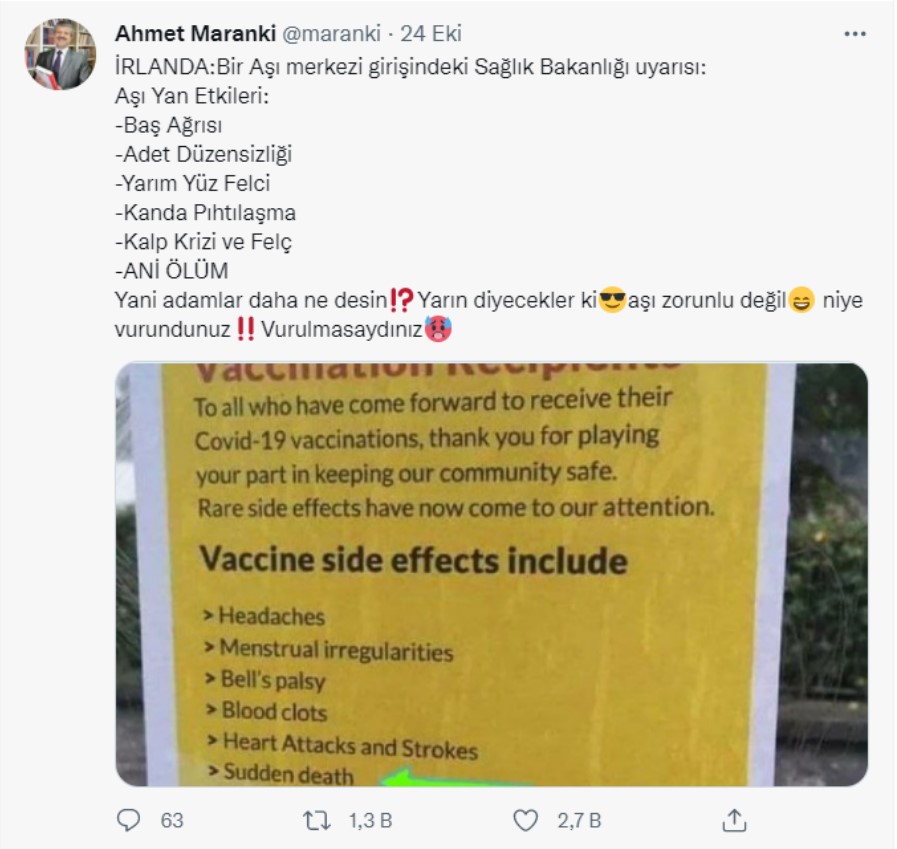Viewport: 897px width, 849px height.
Task: Click the 'Aşı Yan Etkileri:' tweet line
Action: click(192, 99)
